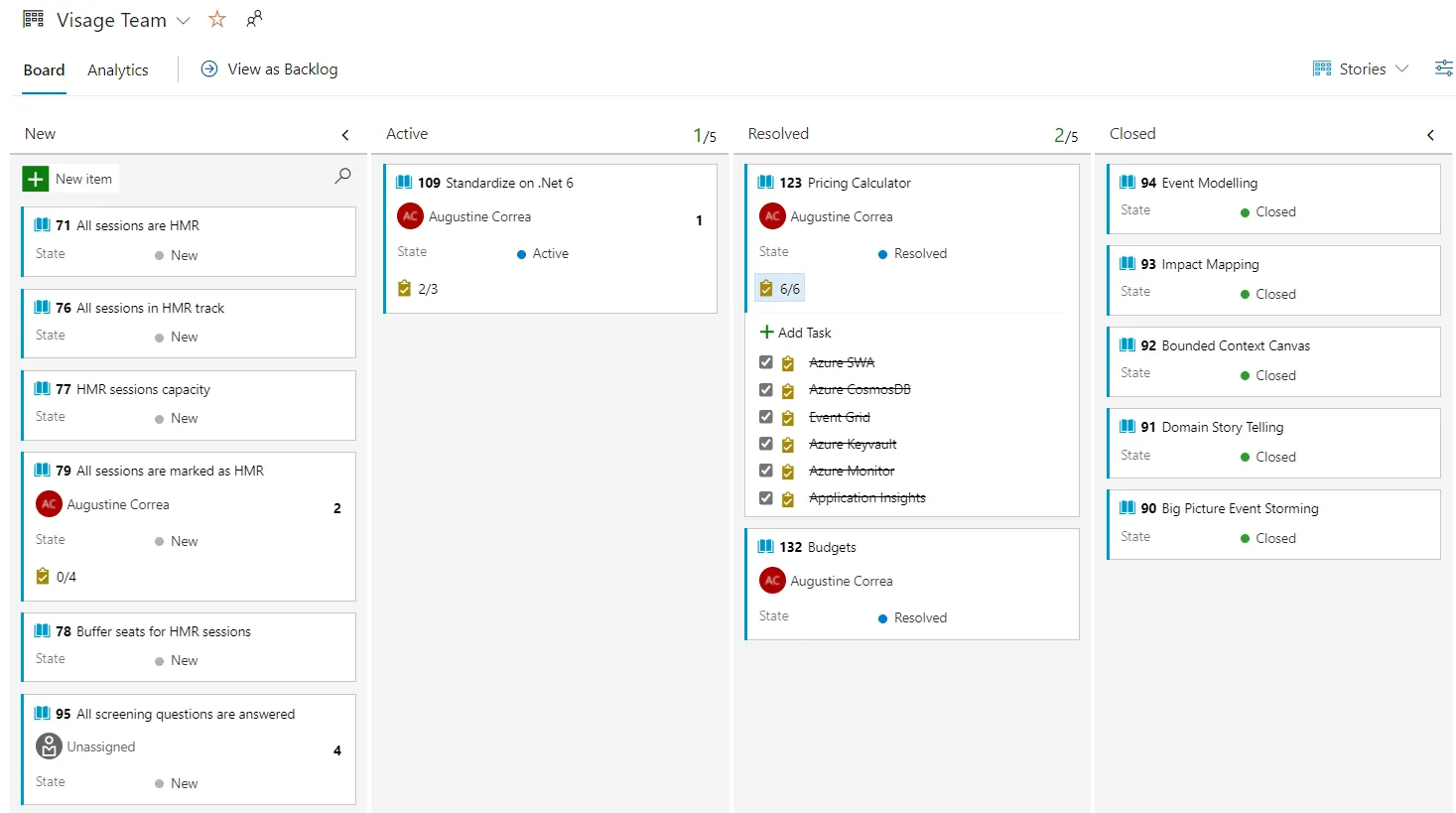This screenshot has height=813, width=1456.
Task: Select the Board tab
Action: [x=44, y=70]
